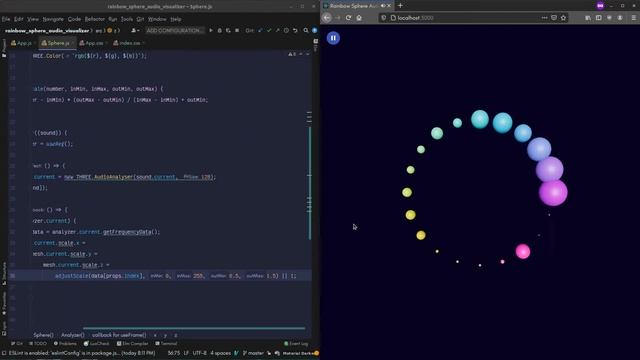Switch to the index.css editor tab

(128, 43)
